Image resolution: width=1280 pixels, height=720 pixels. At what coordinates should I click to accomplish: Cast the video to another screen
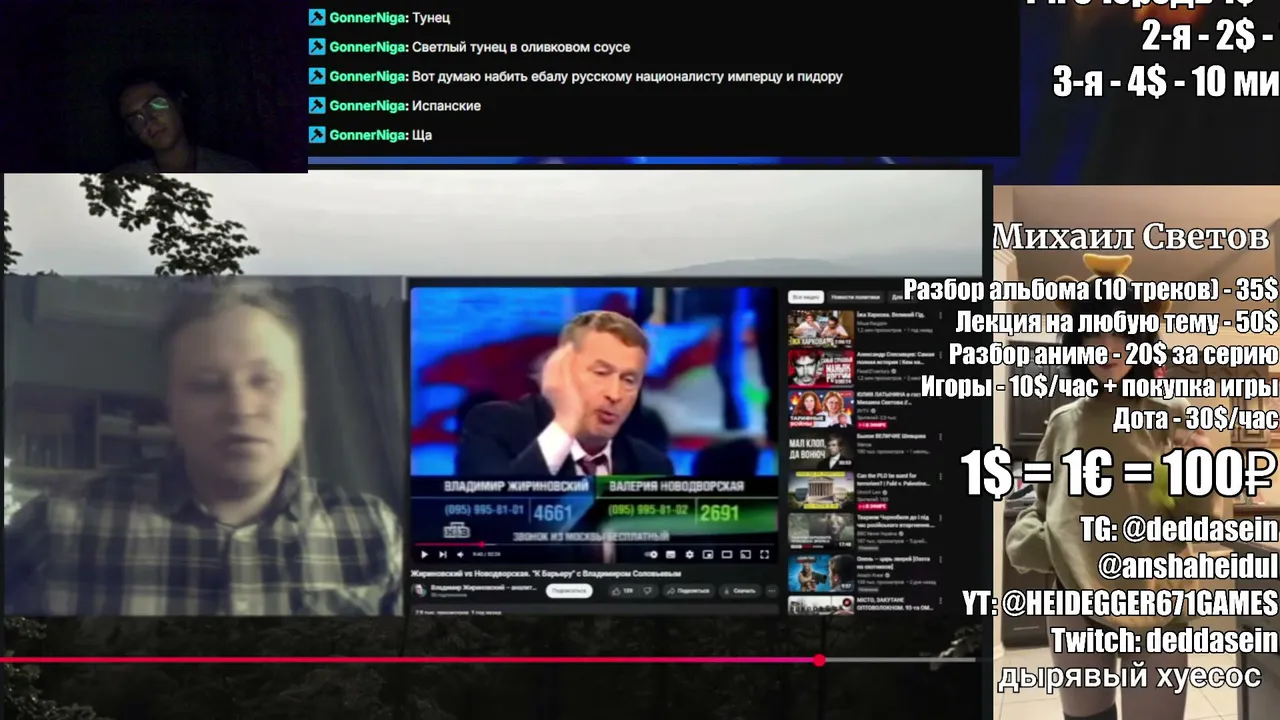[746, 554]
